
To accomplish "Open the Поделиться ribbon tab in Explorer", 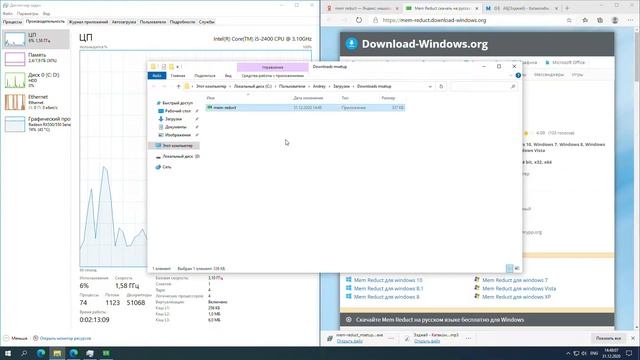I will (205, 76).
